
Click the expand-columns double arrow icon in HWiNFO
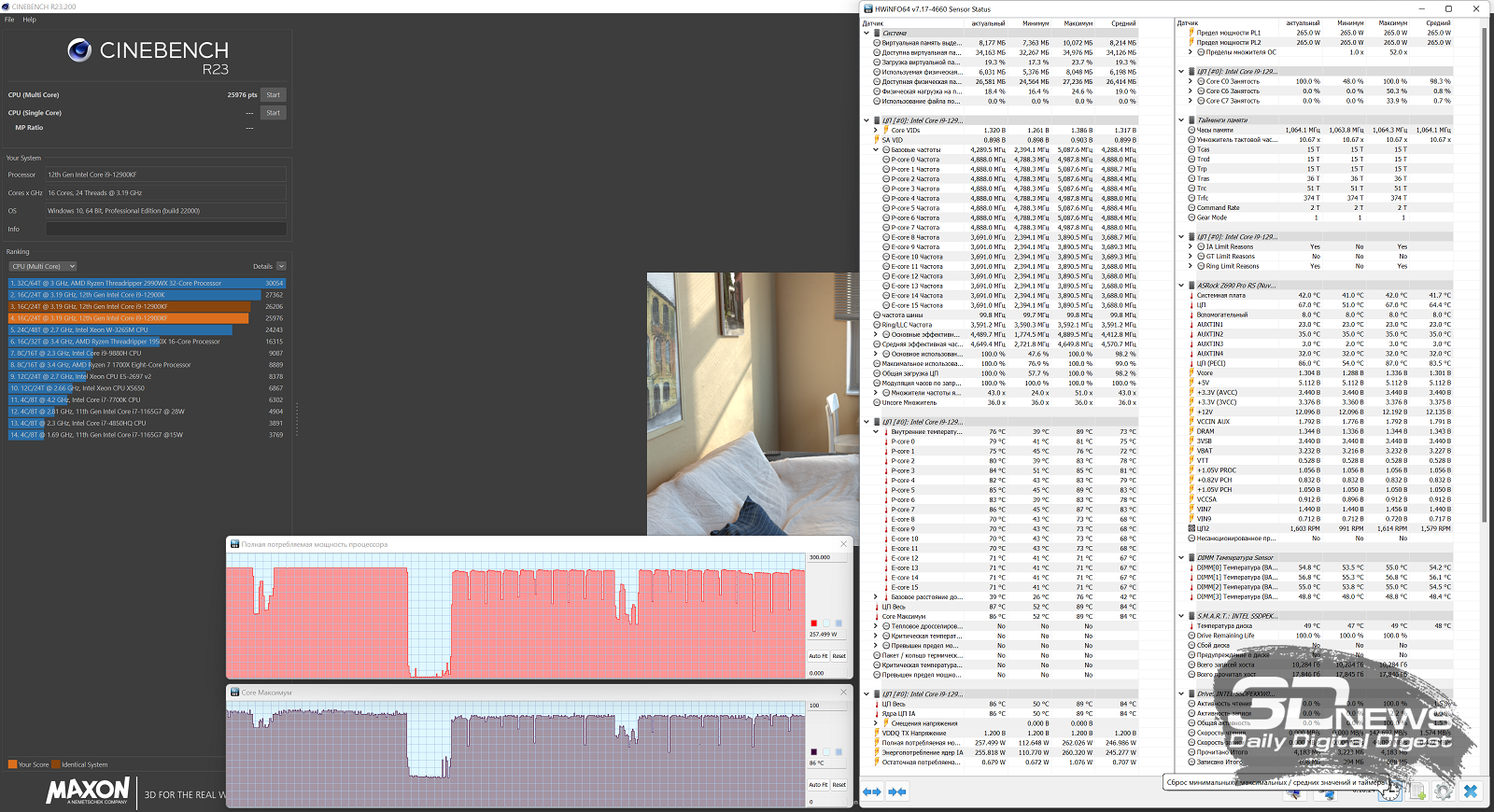[x=871, y=791]
